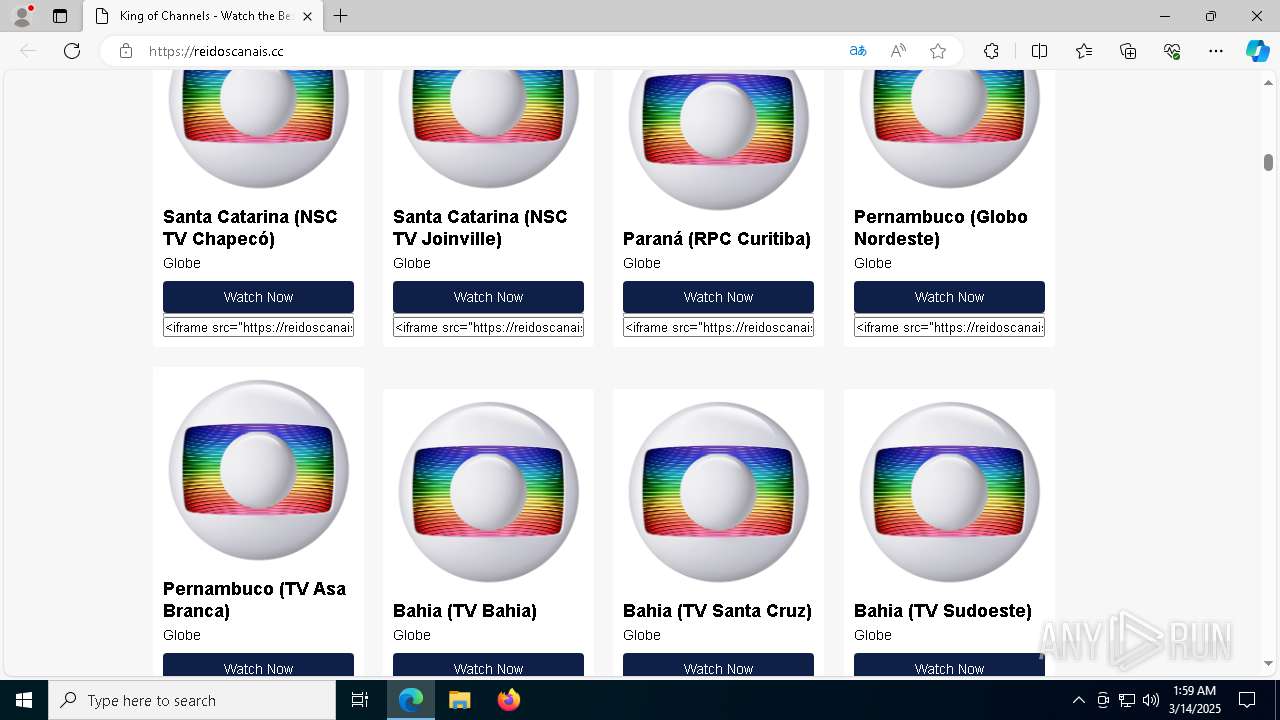Click the address bar URL field
1280x720 pixels.
(490, 51)
